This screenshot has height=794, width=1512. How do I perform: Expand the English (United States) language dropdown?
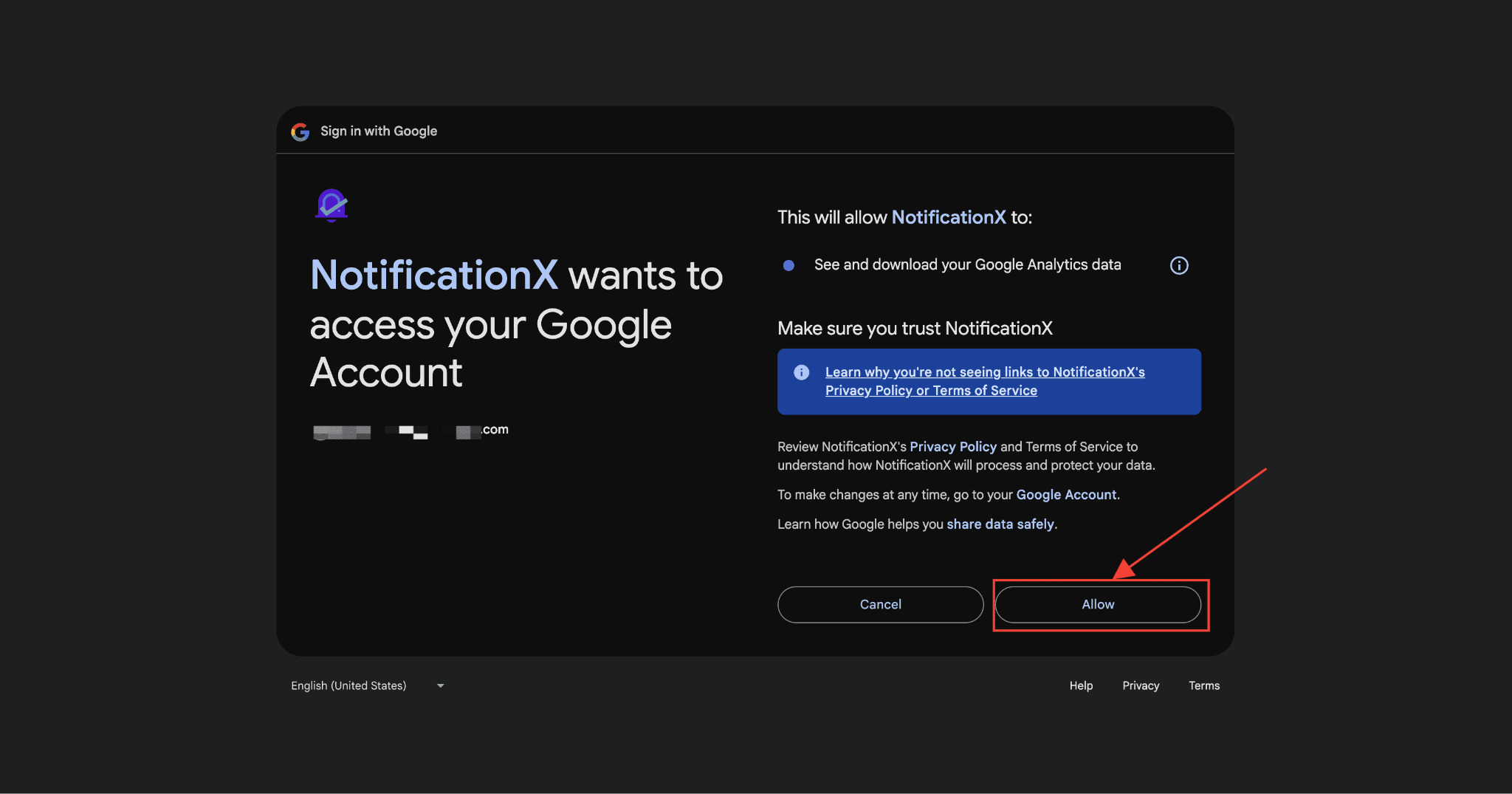tap(368, 685)
